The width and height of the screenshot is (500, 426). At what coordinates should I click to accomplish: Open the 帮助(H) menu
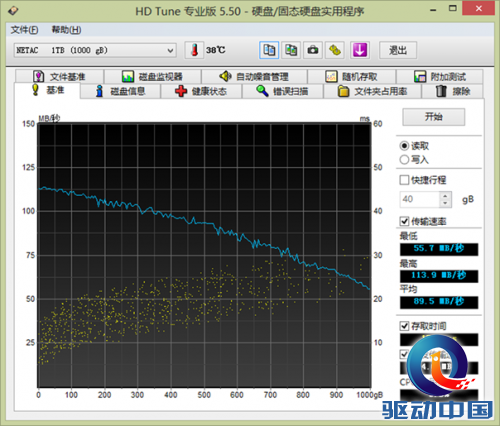point(66,30)
